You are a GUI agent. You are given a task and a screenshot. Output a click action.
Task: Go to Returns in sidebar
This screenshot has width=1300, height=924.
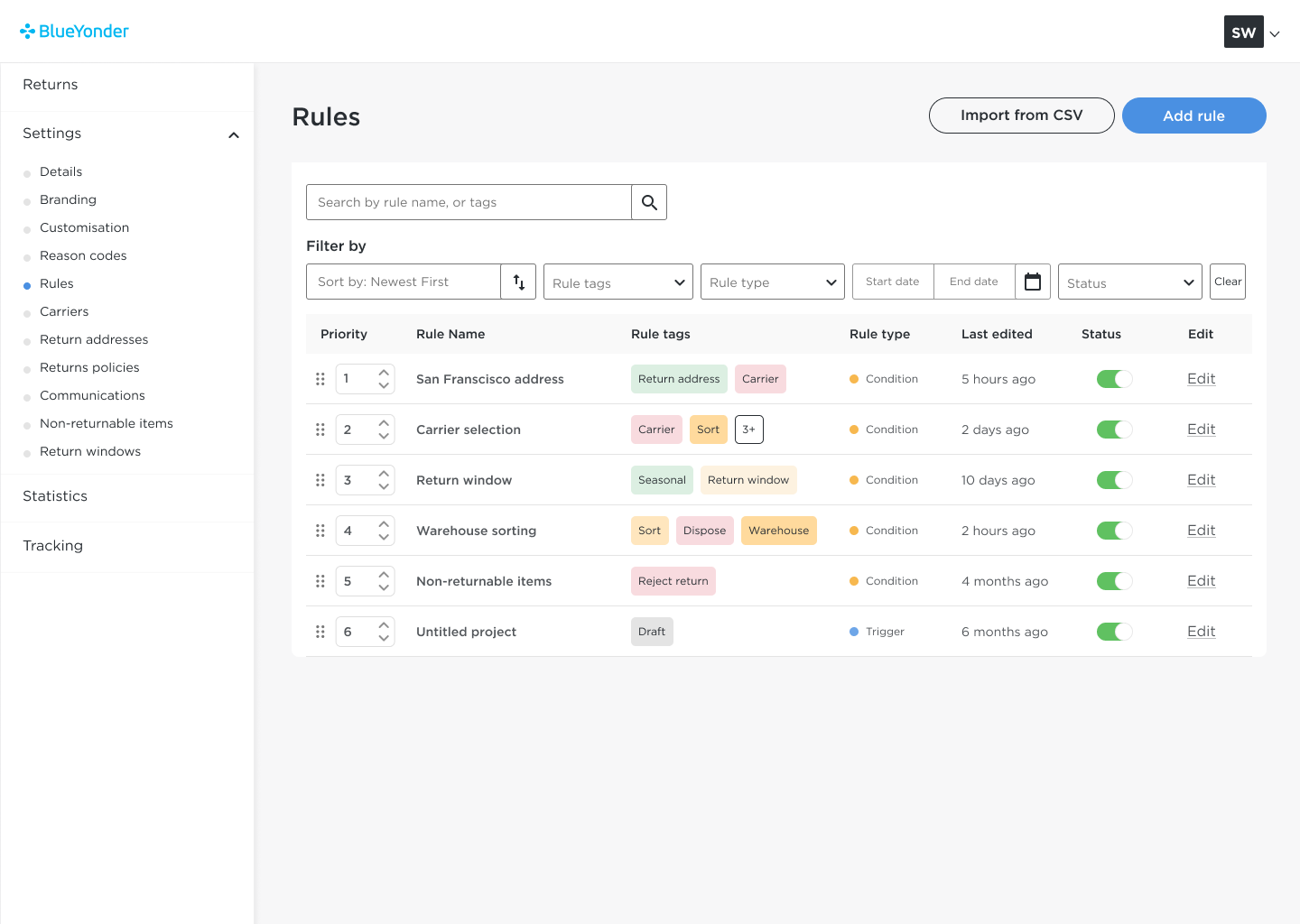click(x=51, y=85)
